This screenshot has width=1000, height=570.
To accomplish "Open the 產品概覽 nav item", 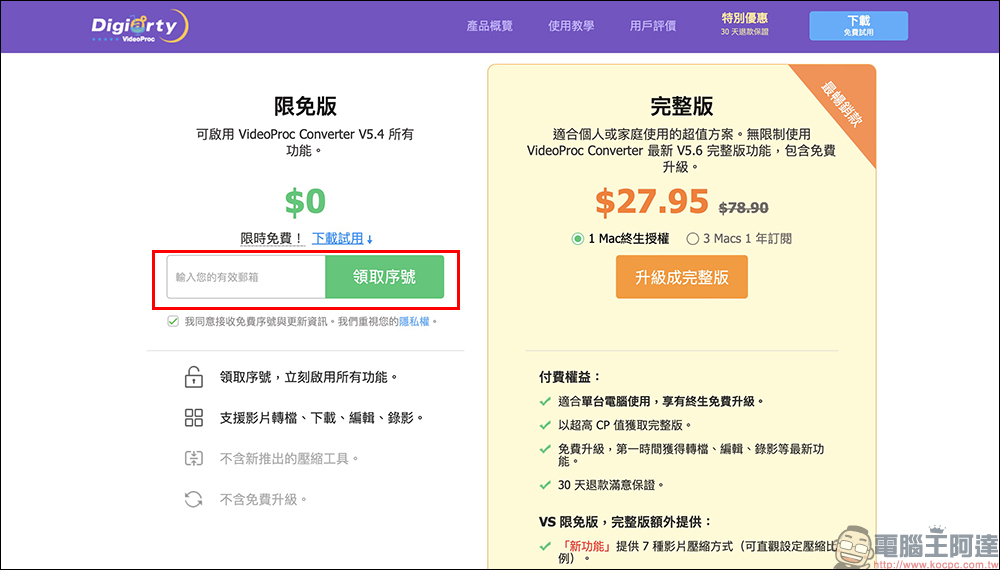I will coord(489,26).
